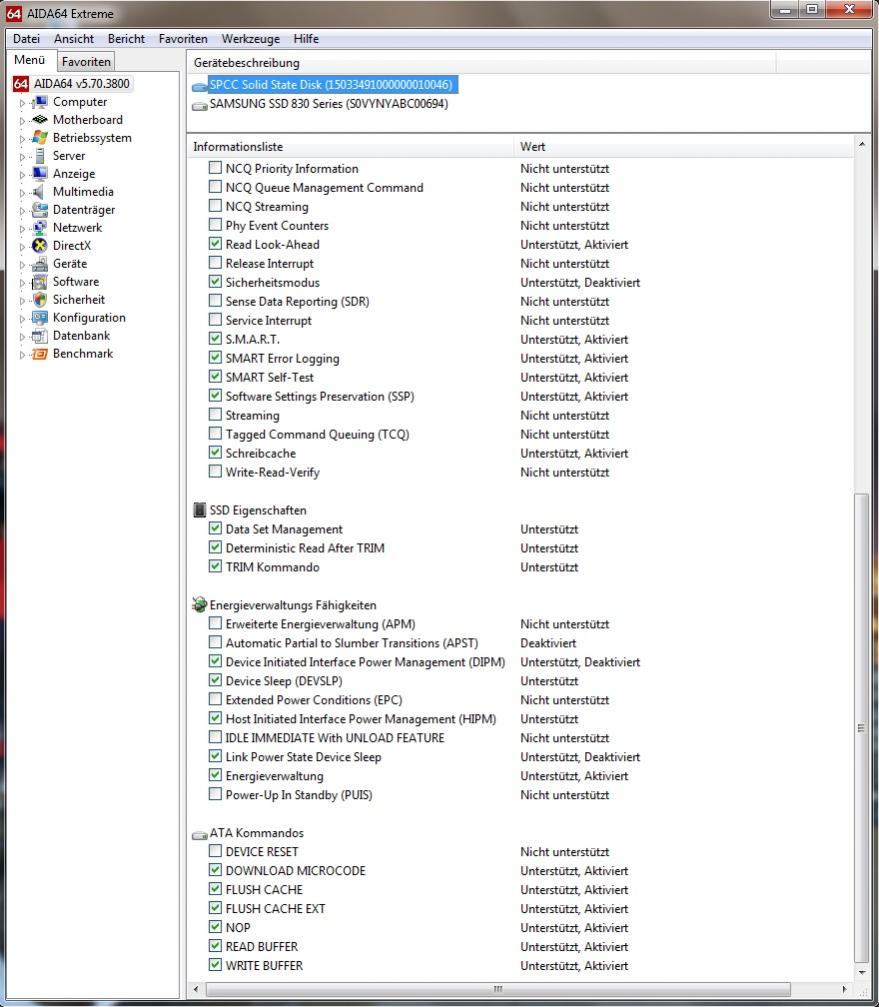The height and width of the screenshot is (1007, 879).
Task: Click the Sicherheit shield icon
Action: [40, 300]
